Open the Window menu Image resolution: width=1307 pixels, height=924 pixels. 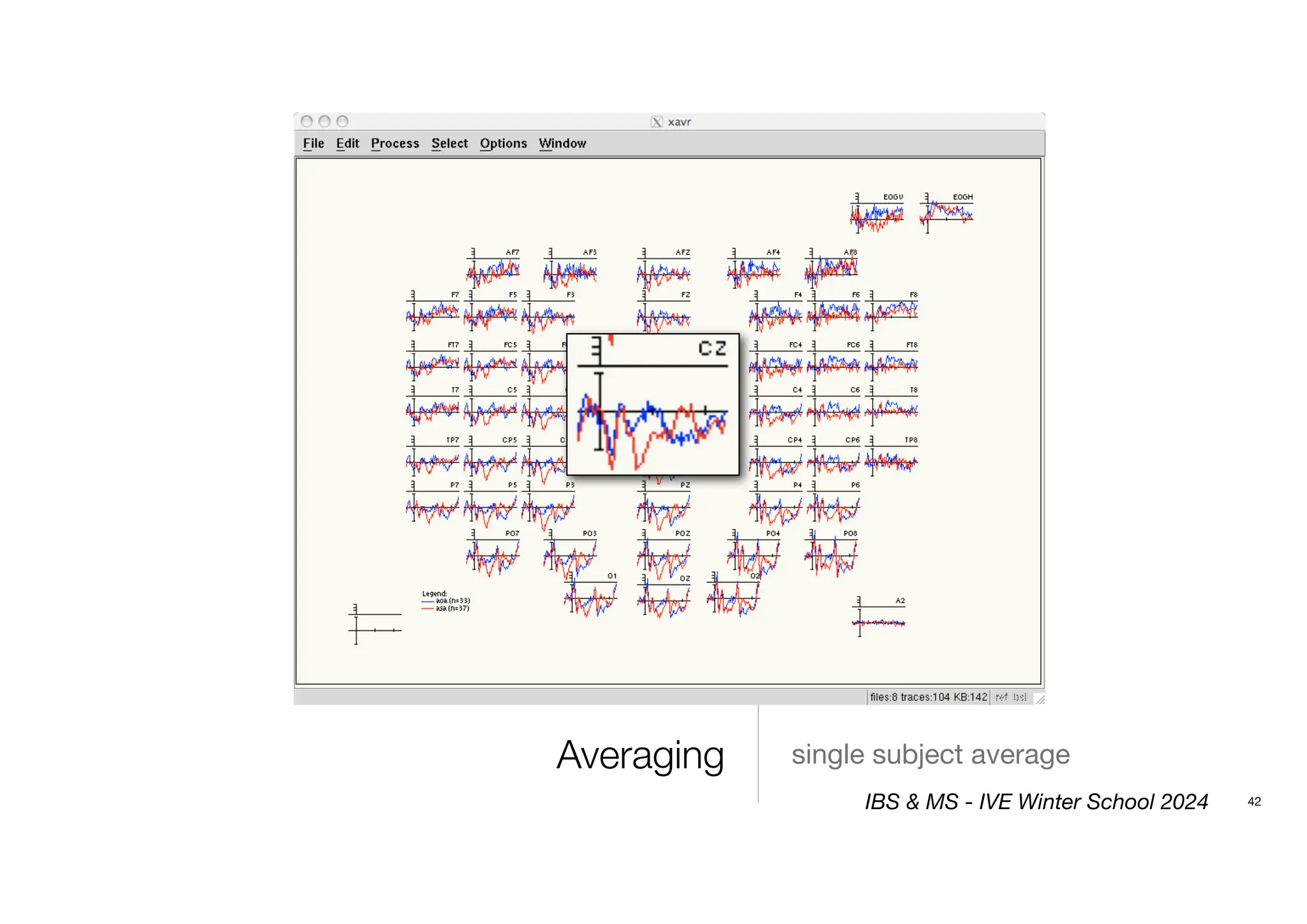pyautogui.click(x=562, y=144)
